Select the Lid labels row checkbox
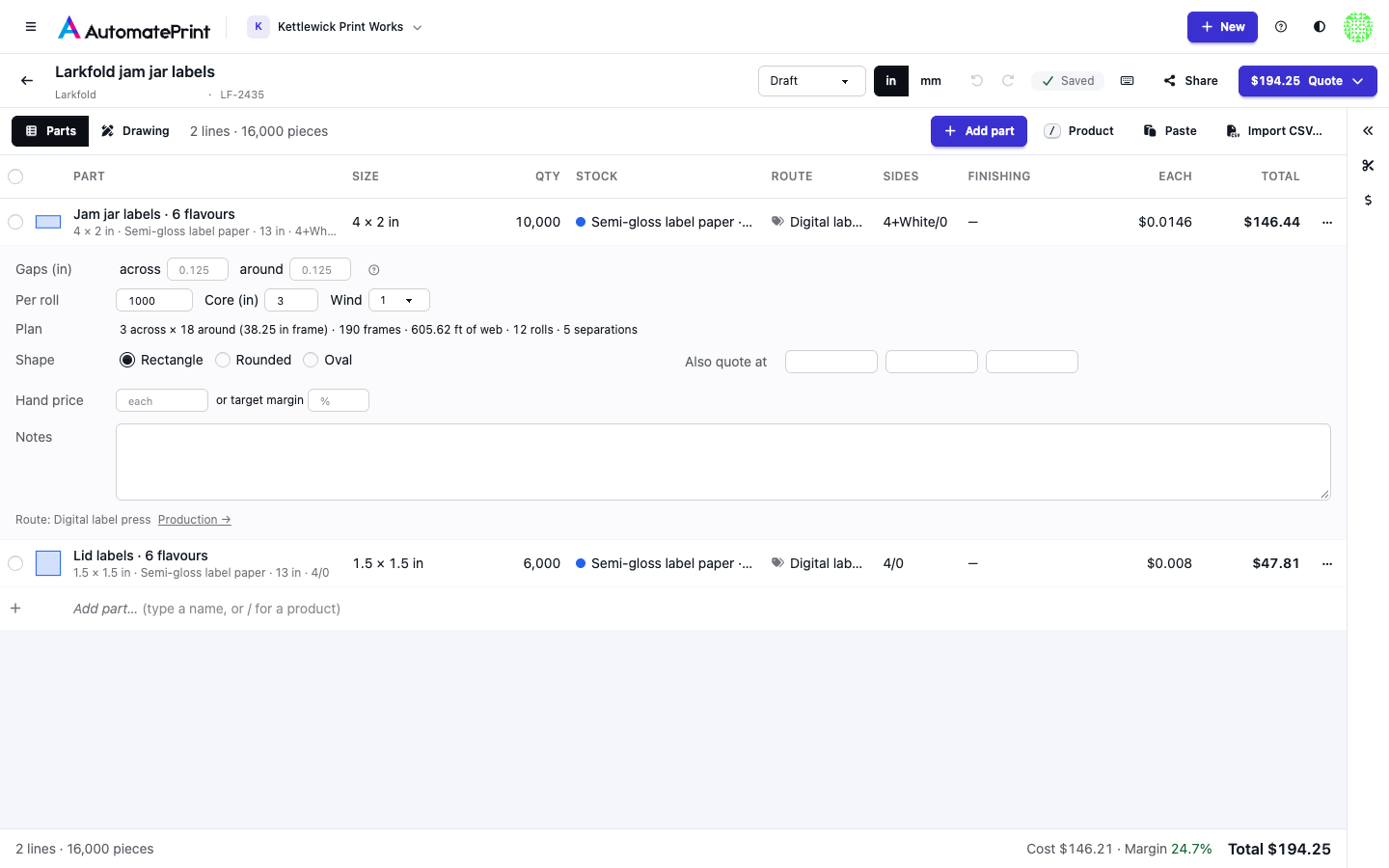This screenshot has width=1389, height=868. pos(15,563)
